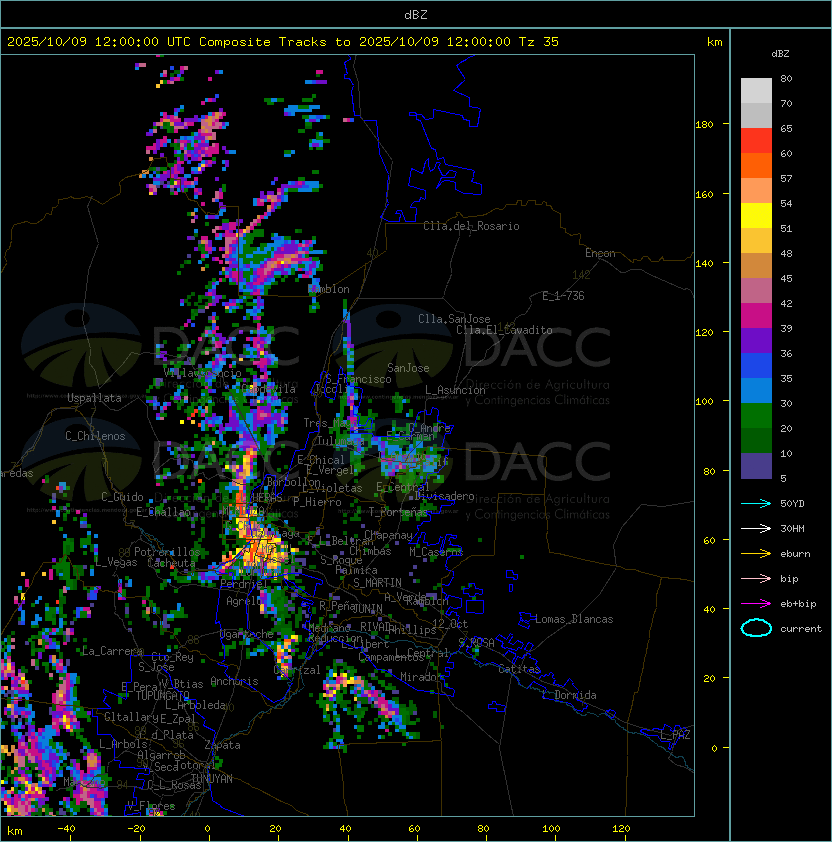
Task: Pick the gold 48-51 dBZ swatch
Action: coord(756,241)
